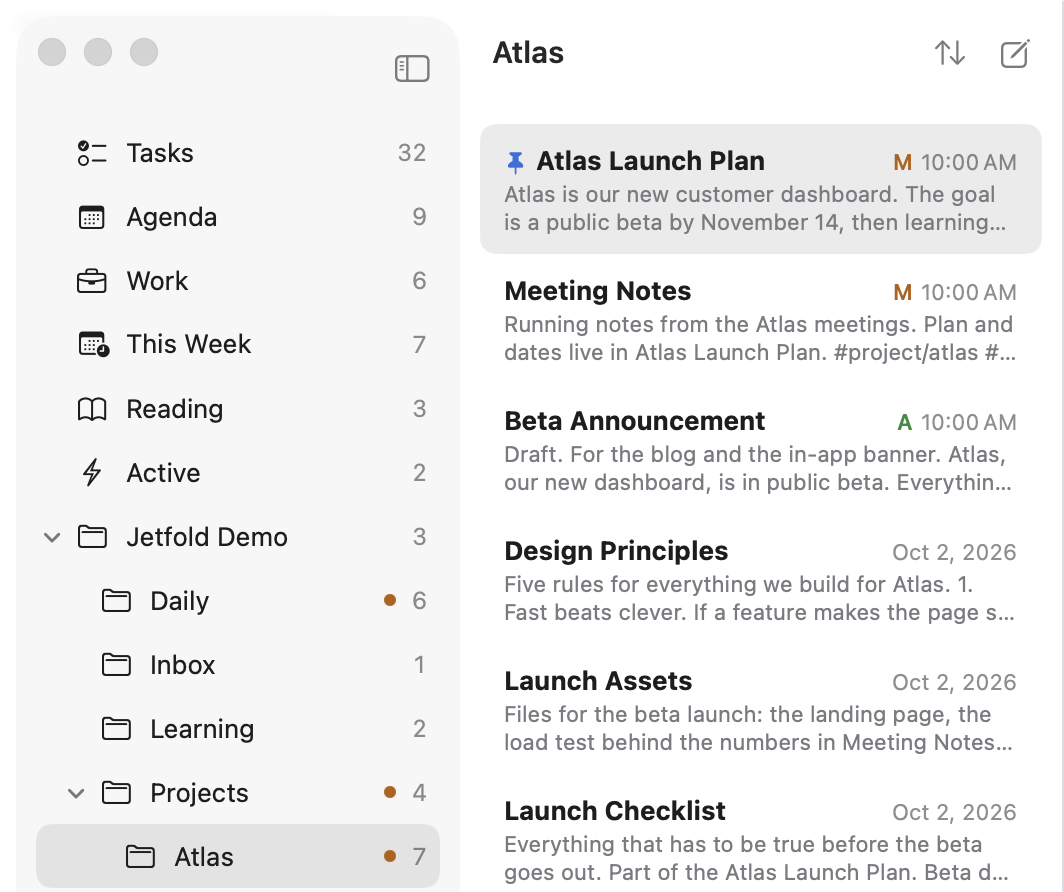
Task: Click the This Week calendar icon
Action: click(93, 345)
